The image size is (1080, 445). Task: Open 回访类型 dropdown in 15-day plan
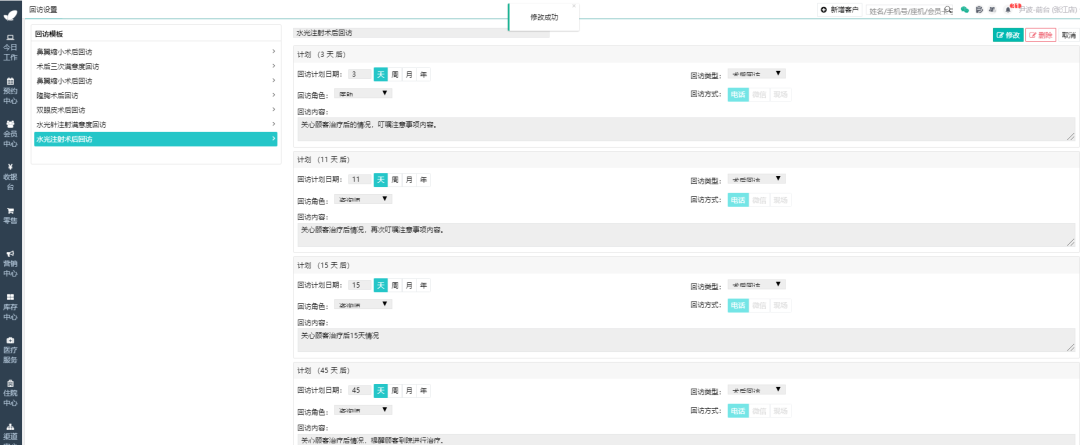point(756,284)
